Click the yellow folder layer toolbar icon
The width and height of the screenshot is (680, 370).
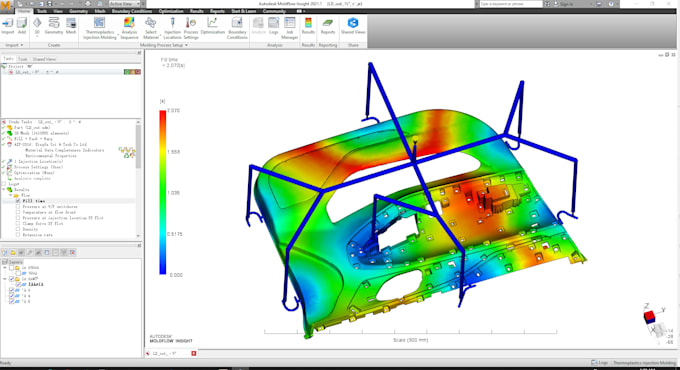[13, 252]
